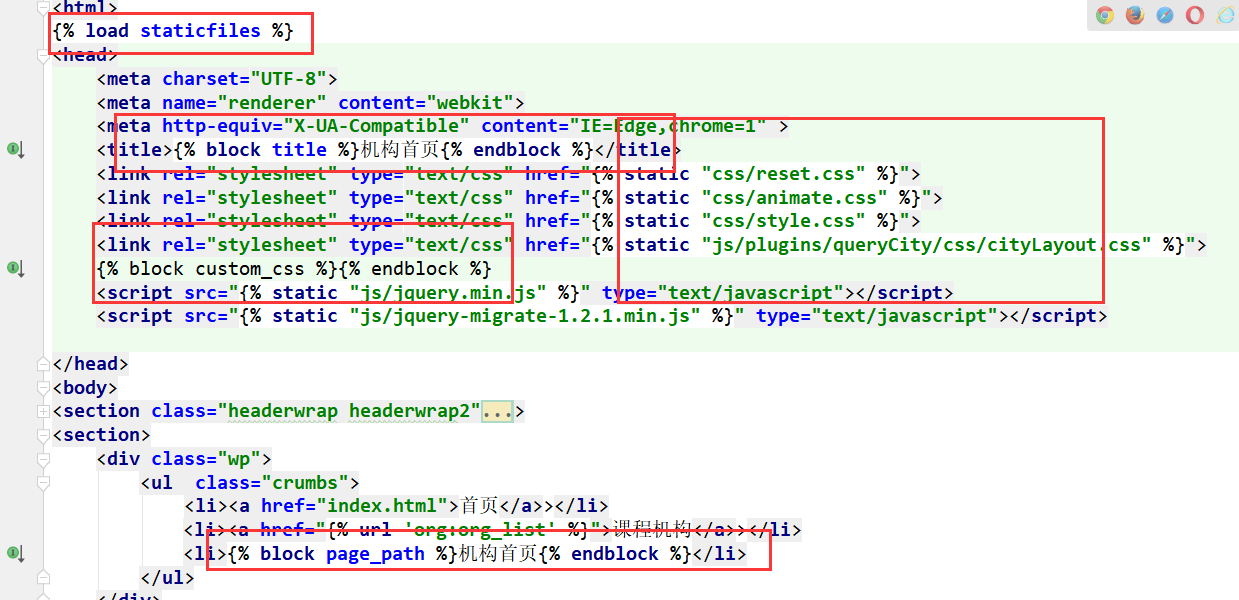Screen dimensions: 1239x600
Task: Click the '课程机构' link text
Action: click(651, 530)
